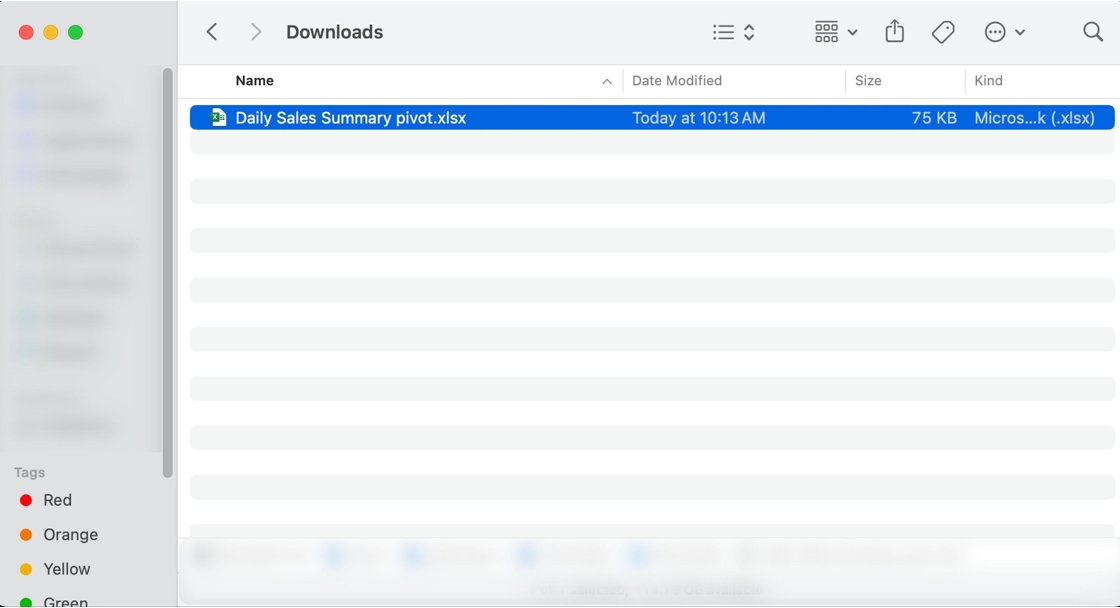Select the Orange tag in sidebar
Image resolution: width=1120 pixels, height=608 pixels.
coord(59,534)
